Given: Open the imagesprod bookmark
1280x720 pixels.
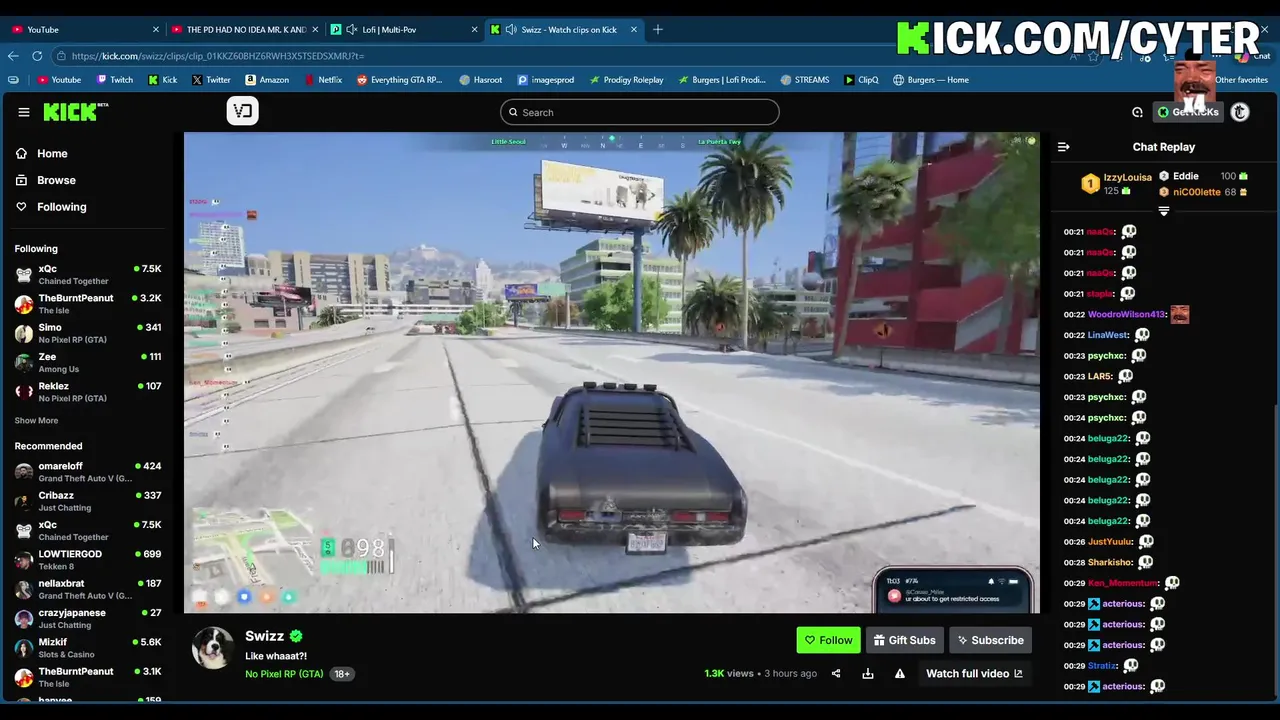Looking at the screenshot, I should click(546, 80).
